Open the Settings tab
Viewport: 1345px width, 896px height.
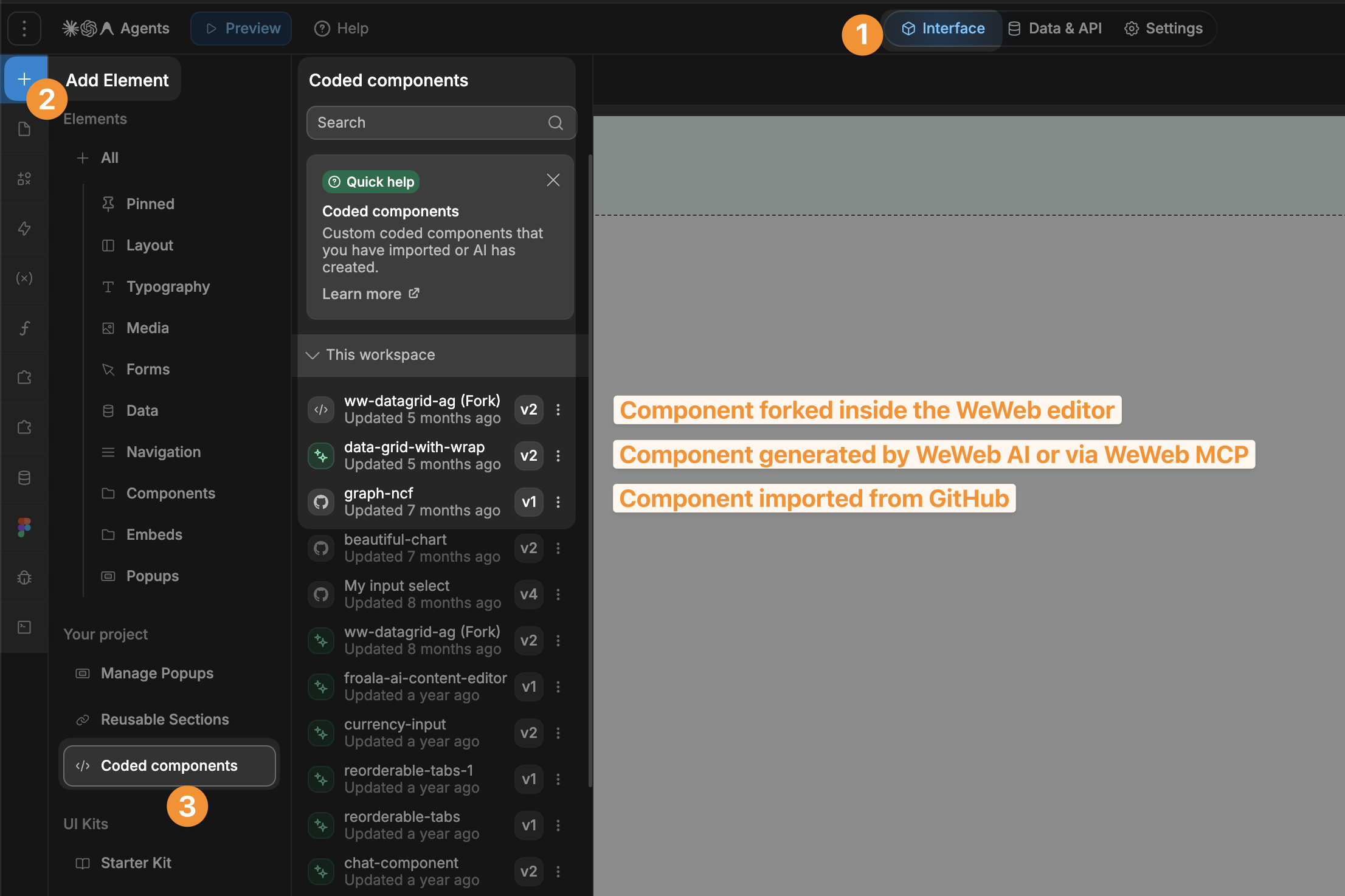click(x=1164, y=29)
